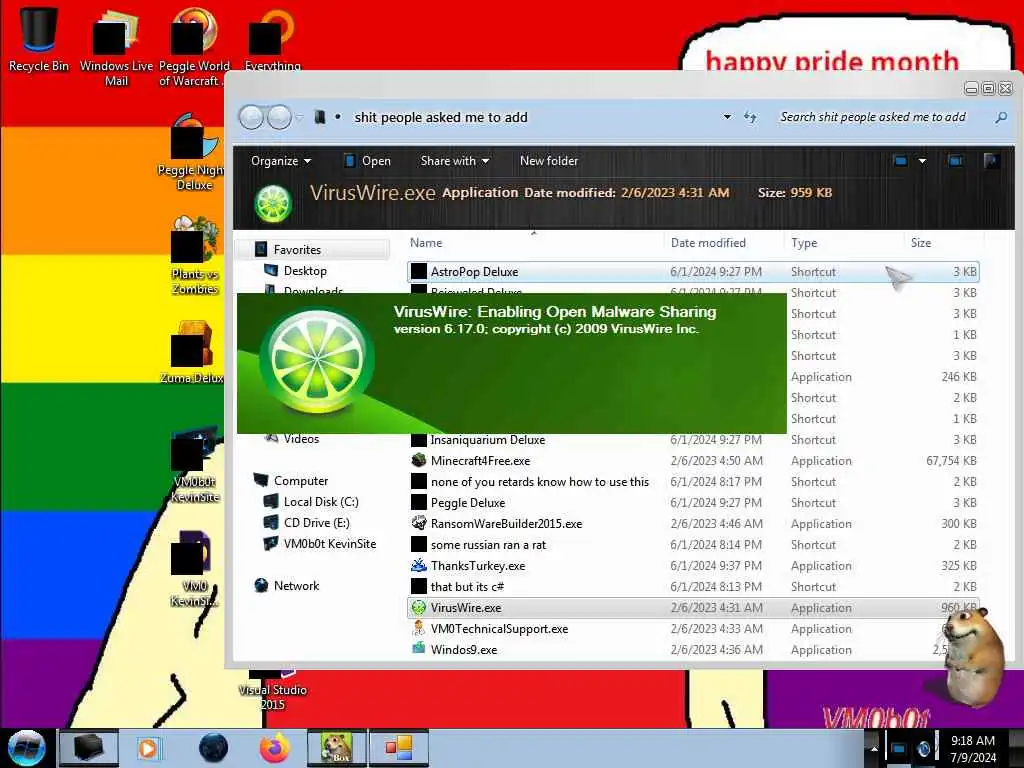
Task: Click the VirusWire splash screen lime logo
Action: click(317, 360)
